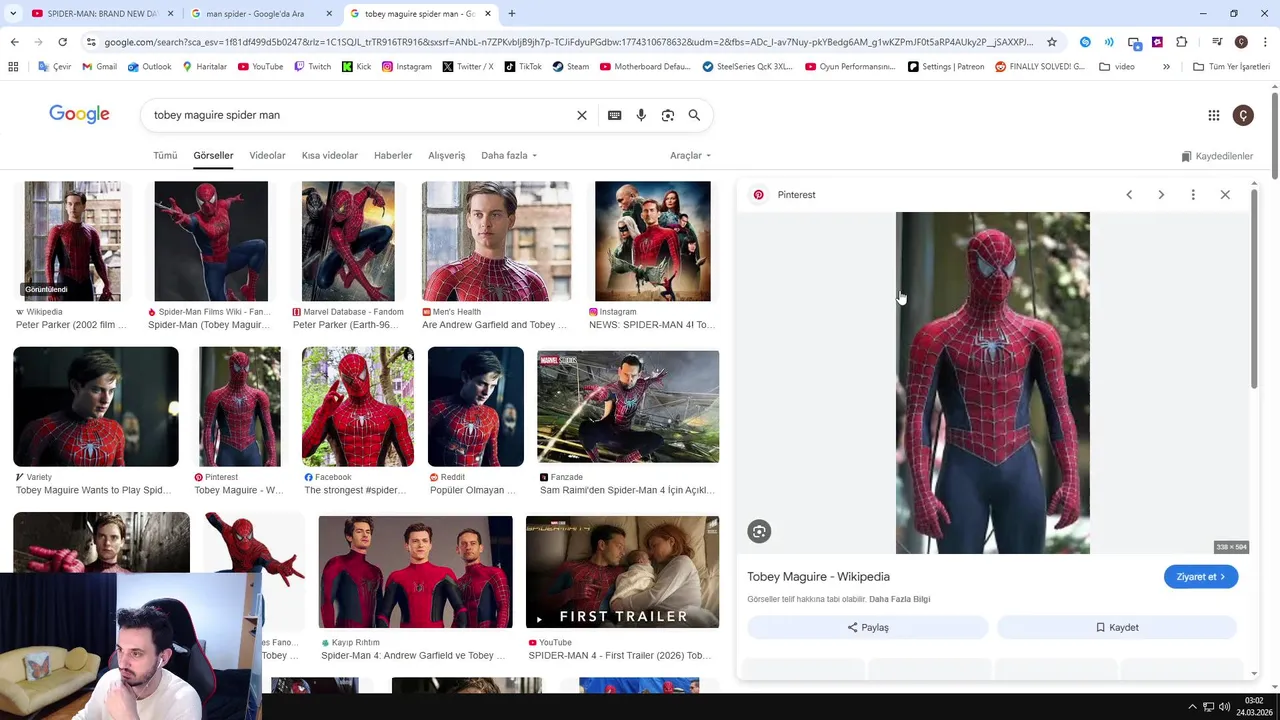Click the Kaydet save button
Screen dimensions: 1280x720
[1117, 627]
